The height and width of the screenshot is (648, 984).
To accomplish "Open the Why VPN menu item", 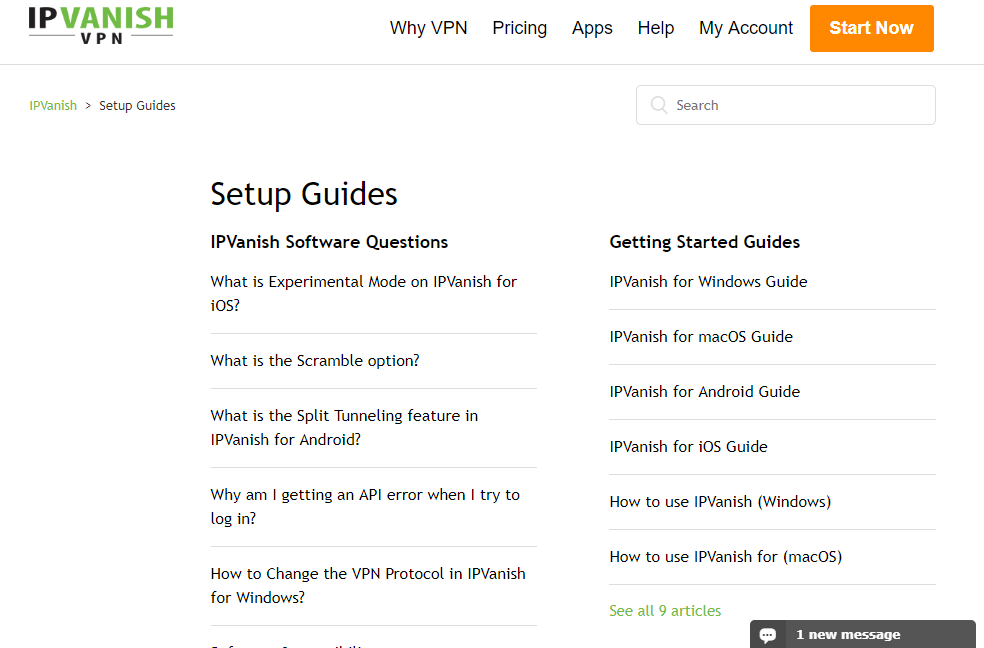I will pos(429,28).
